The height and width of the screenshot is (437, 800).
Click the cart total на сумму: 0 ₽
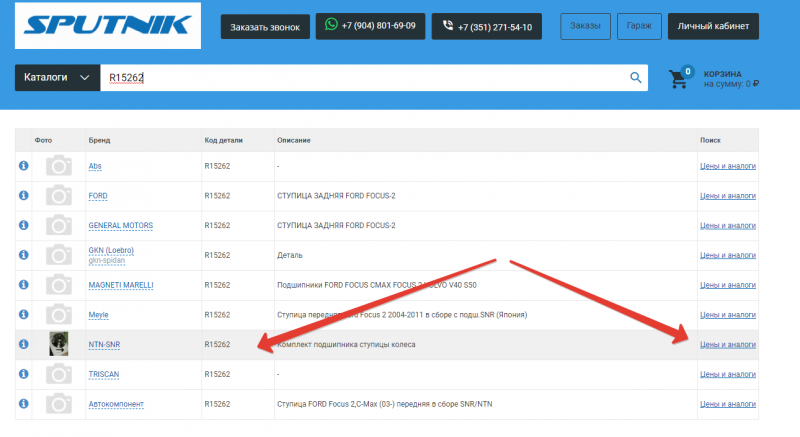(731, 84)
